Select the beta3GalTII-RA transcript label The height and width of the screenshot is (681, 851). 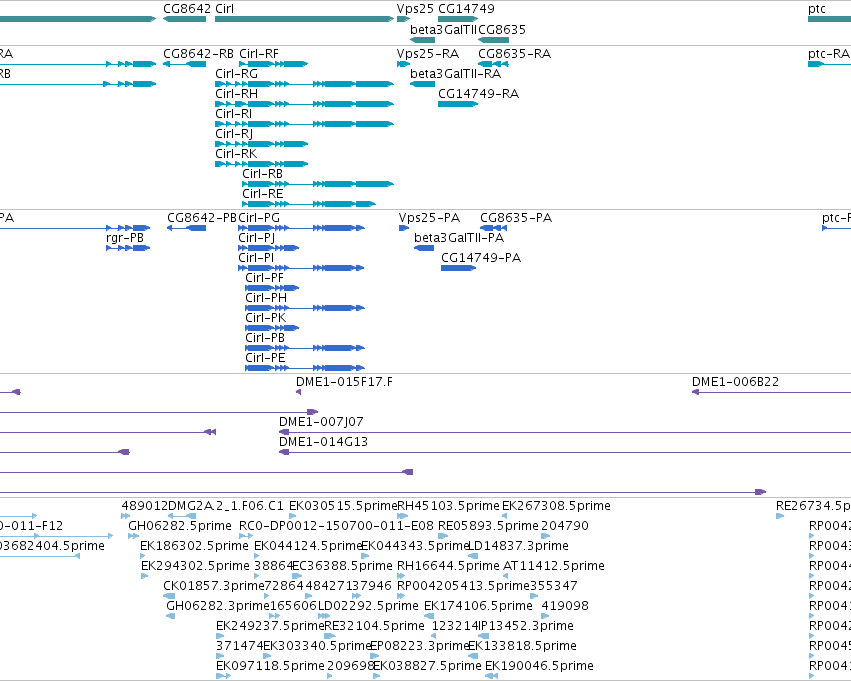(x=455, y=74)
